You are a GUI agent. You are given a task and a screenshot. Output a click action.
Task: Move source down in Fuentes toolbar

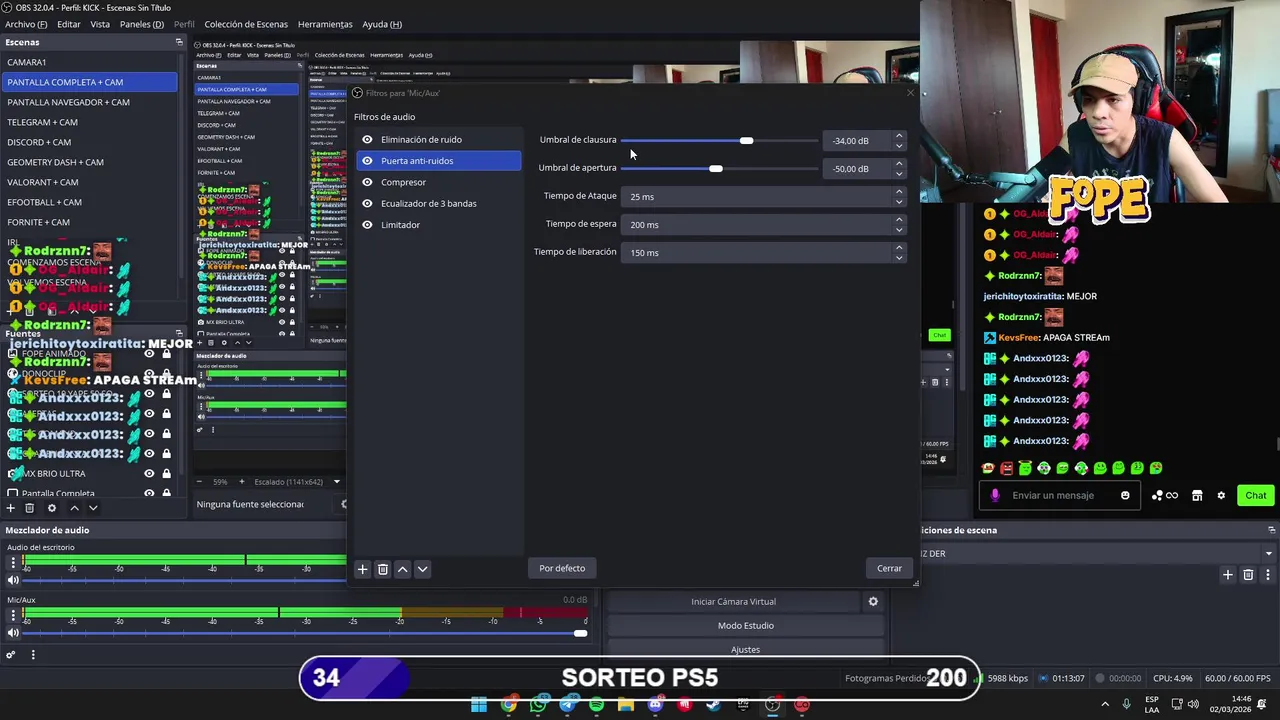click(x=93, y=508)
